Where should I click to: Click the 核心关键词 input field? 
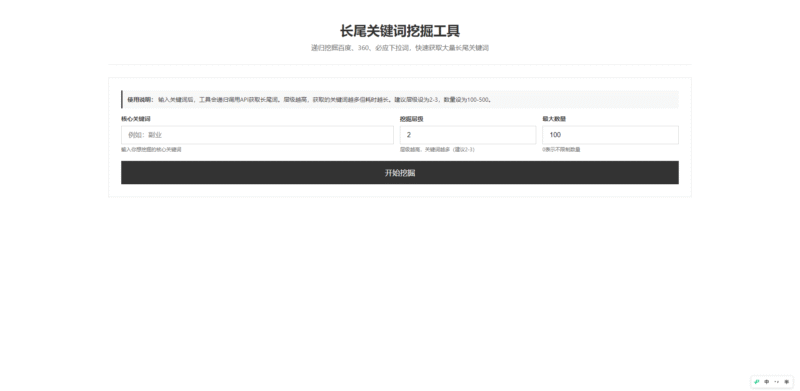257,135
